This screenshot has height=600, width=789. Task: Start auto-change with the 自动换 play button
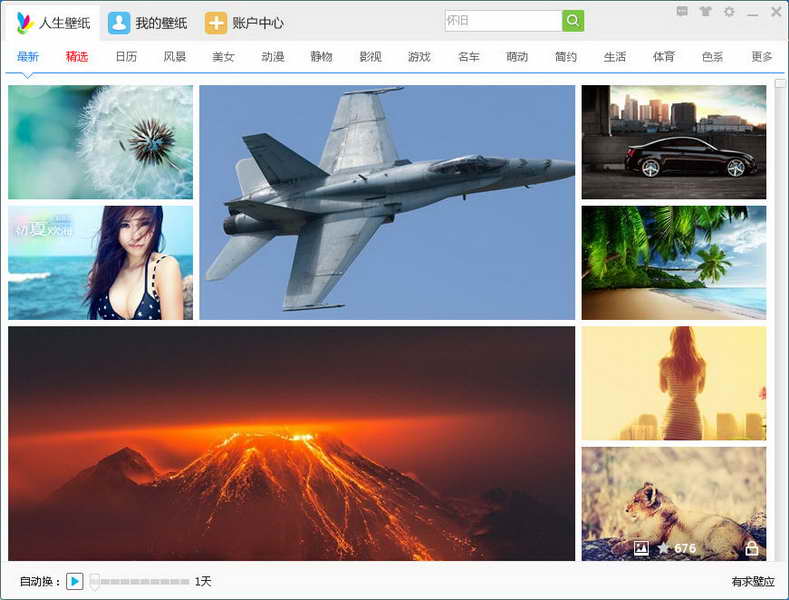[75, 581]
